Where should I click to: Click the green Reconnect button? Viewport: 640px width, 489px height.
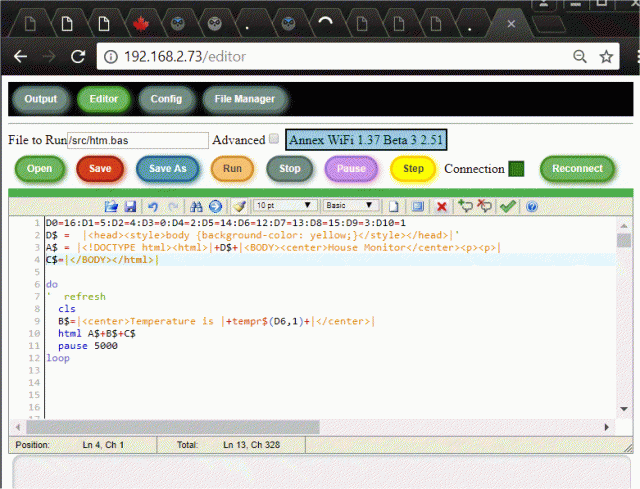(x=577, y=169)
